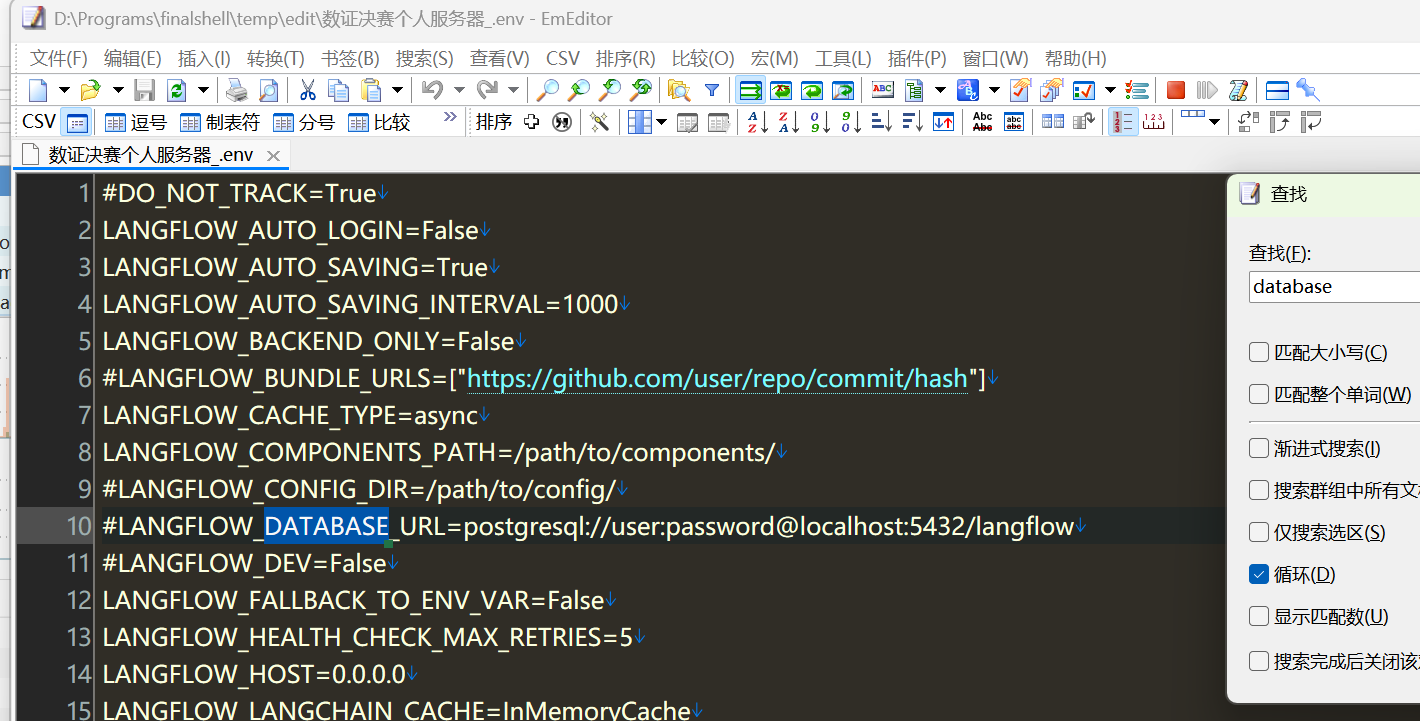Open the 宏(M) menu
The image size is (1420, 721).
775,58
